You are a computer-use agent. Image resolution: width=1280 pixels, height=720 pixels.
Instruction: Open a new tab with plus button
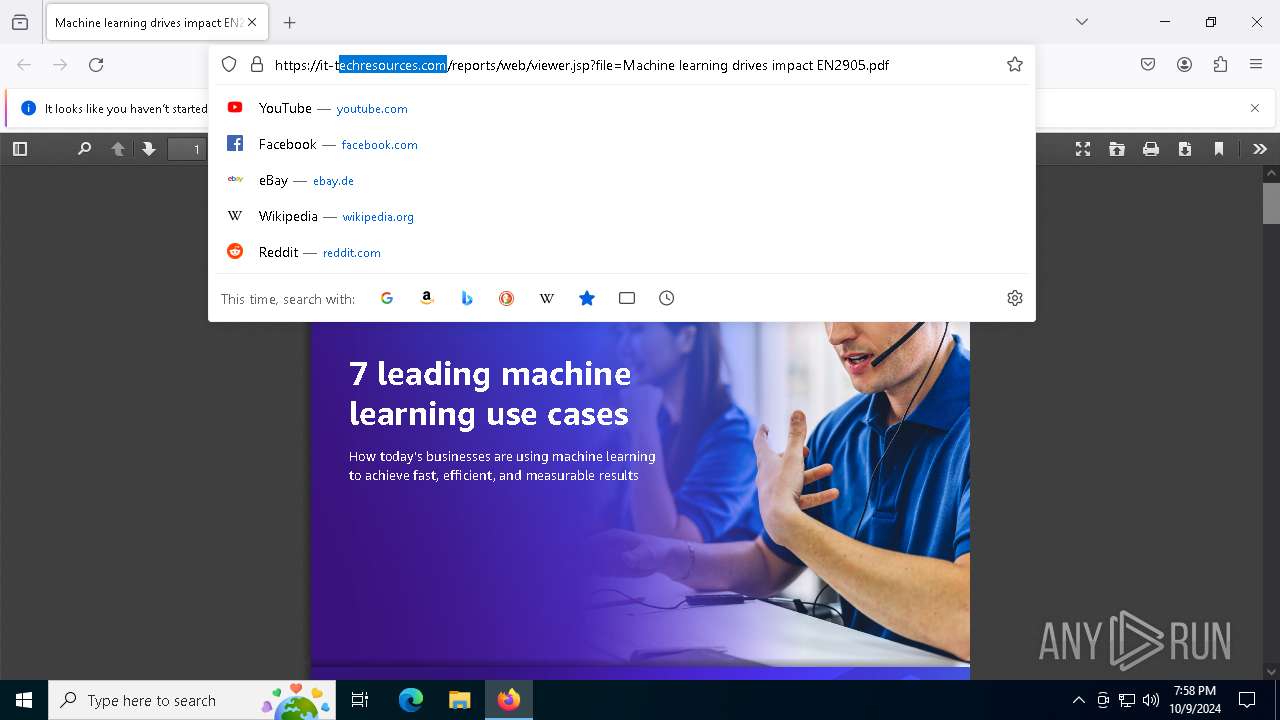click(290, 22)
